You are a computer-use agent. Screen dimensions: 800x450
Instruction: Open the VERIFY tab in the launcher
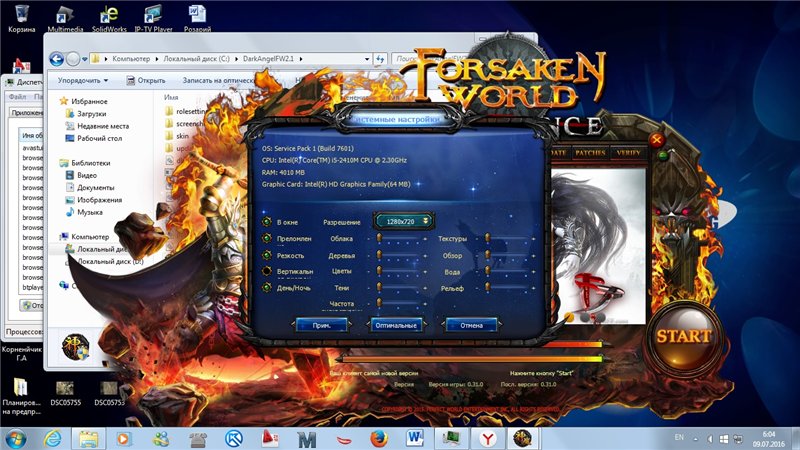pos(628,153)
